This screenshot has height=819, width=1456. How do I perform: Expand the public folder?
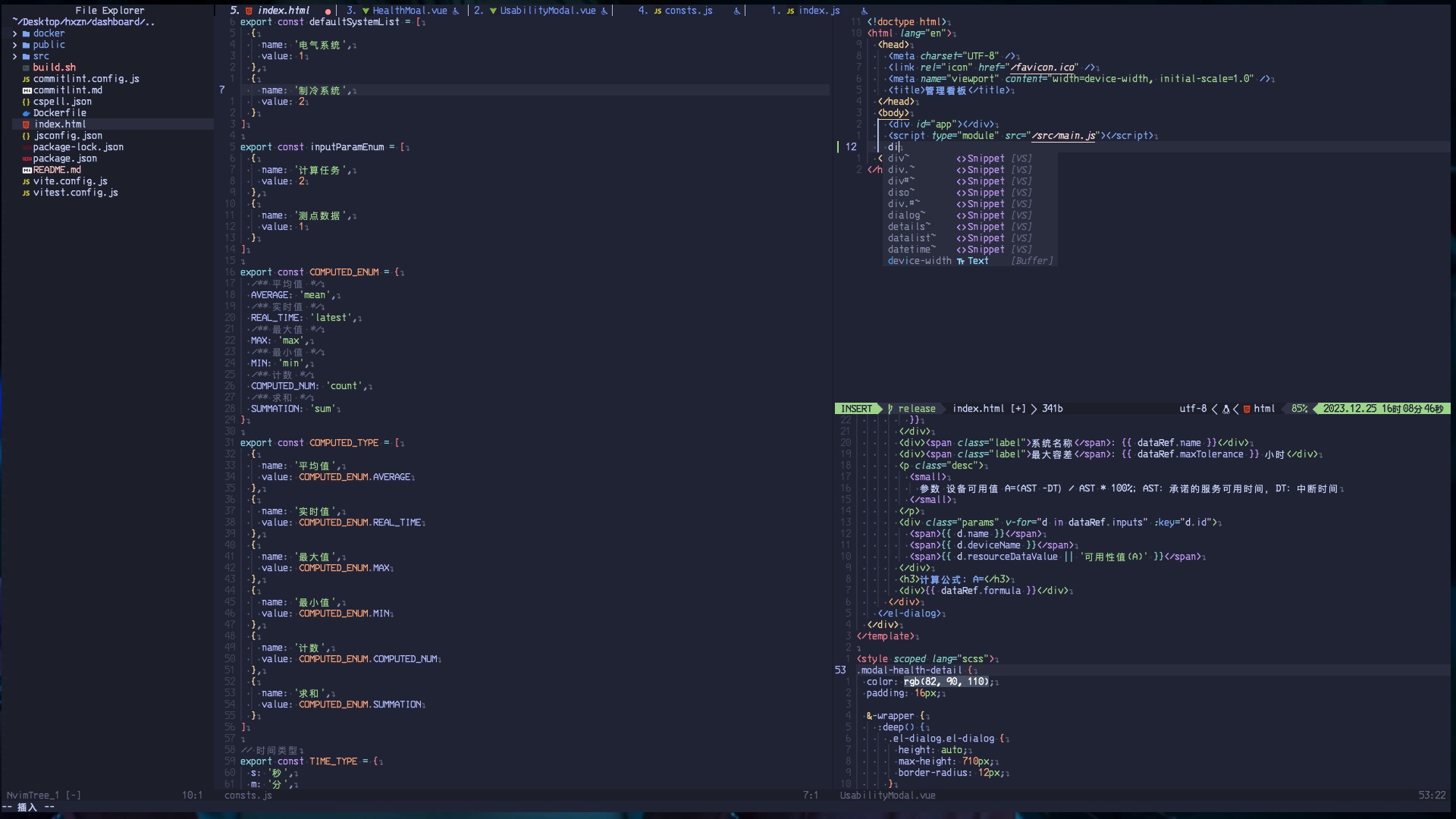tap(15, 45)
